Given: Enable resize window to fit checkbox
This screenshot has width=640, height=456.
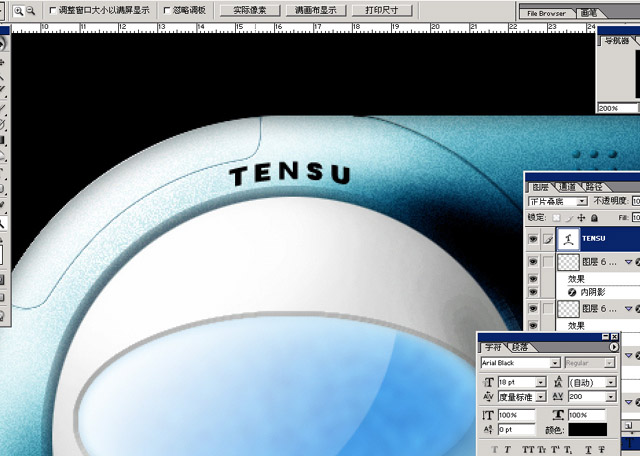Looking at the screenshot, I should click(53, 11).
